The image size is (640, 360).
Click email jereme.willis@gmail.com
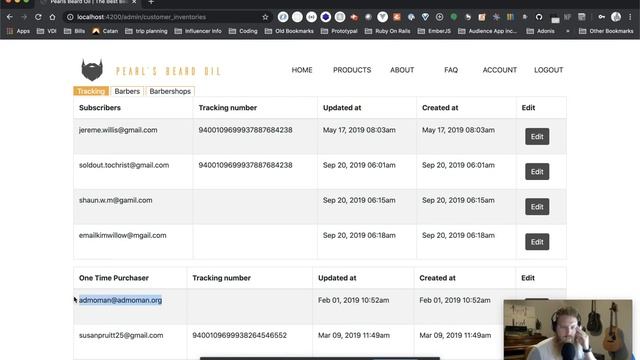tap(118, 130)
